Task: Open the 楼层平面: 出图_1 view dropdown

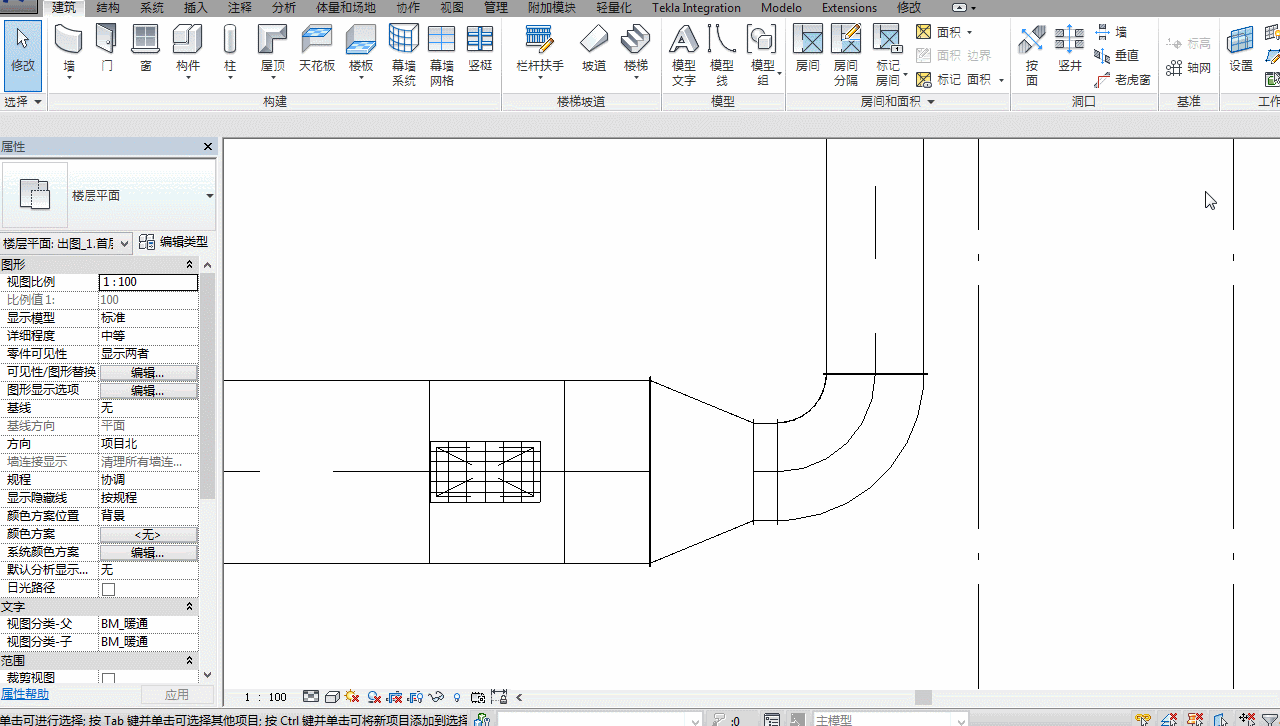Action: pos(66,243)
